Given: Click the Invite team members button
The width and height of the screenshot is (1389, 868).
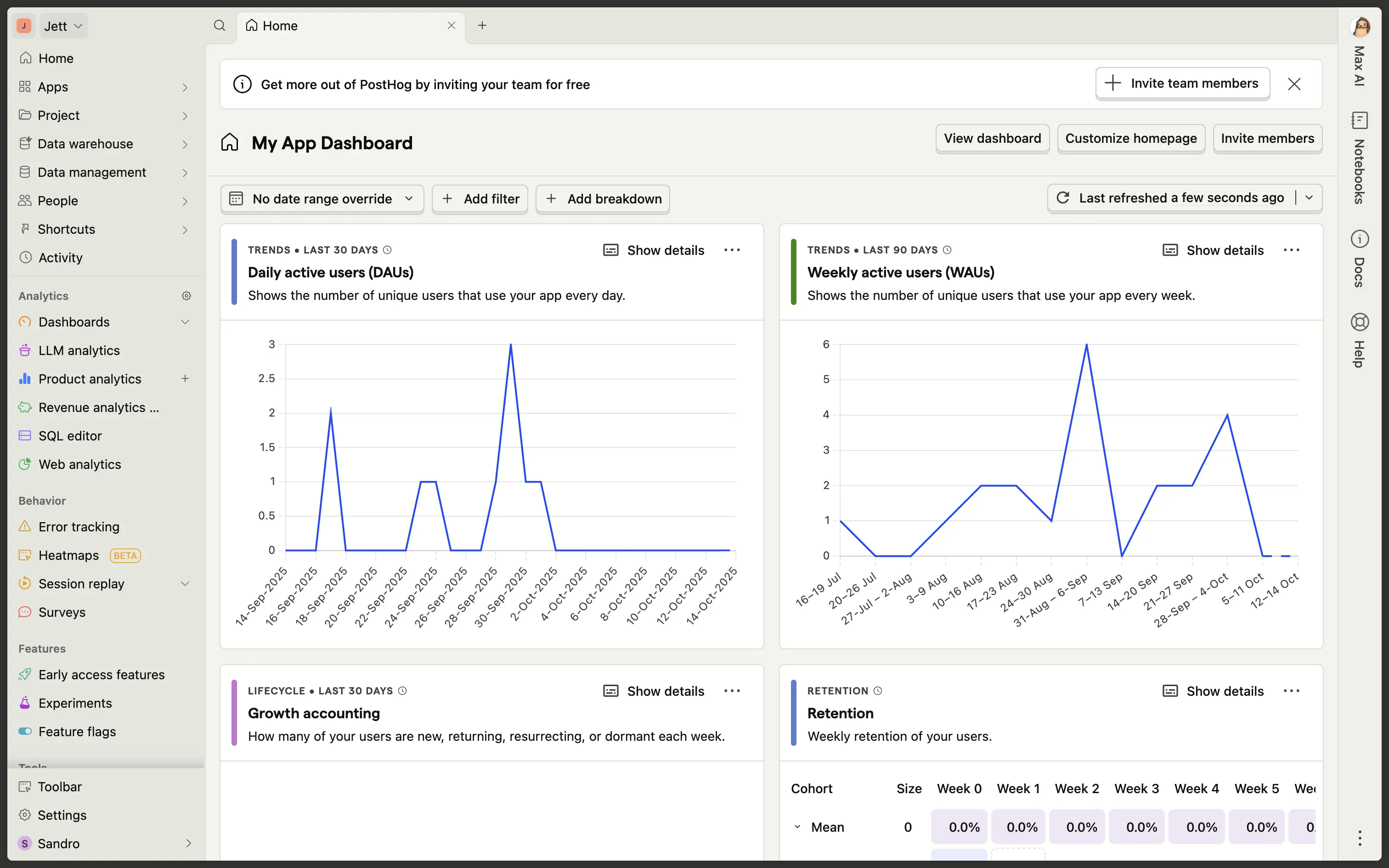Looking at the screenshot, I should click(x=1182, y=83).
